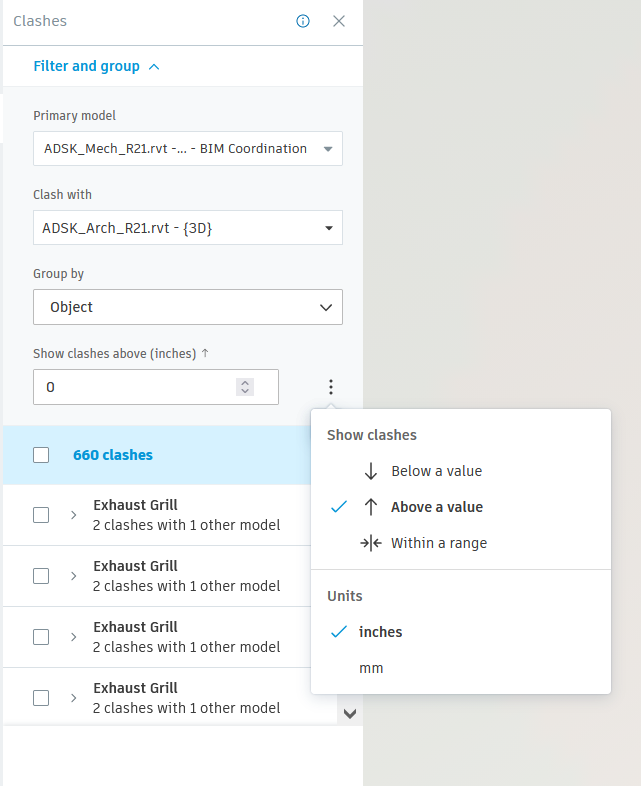
Task: Open the three-dot clash filter options menu
Action: (331, 387)
